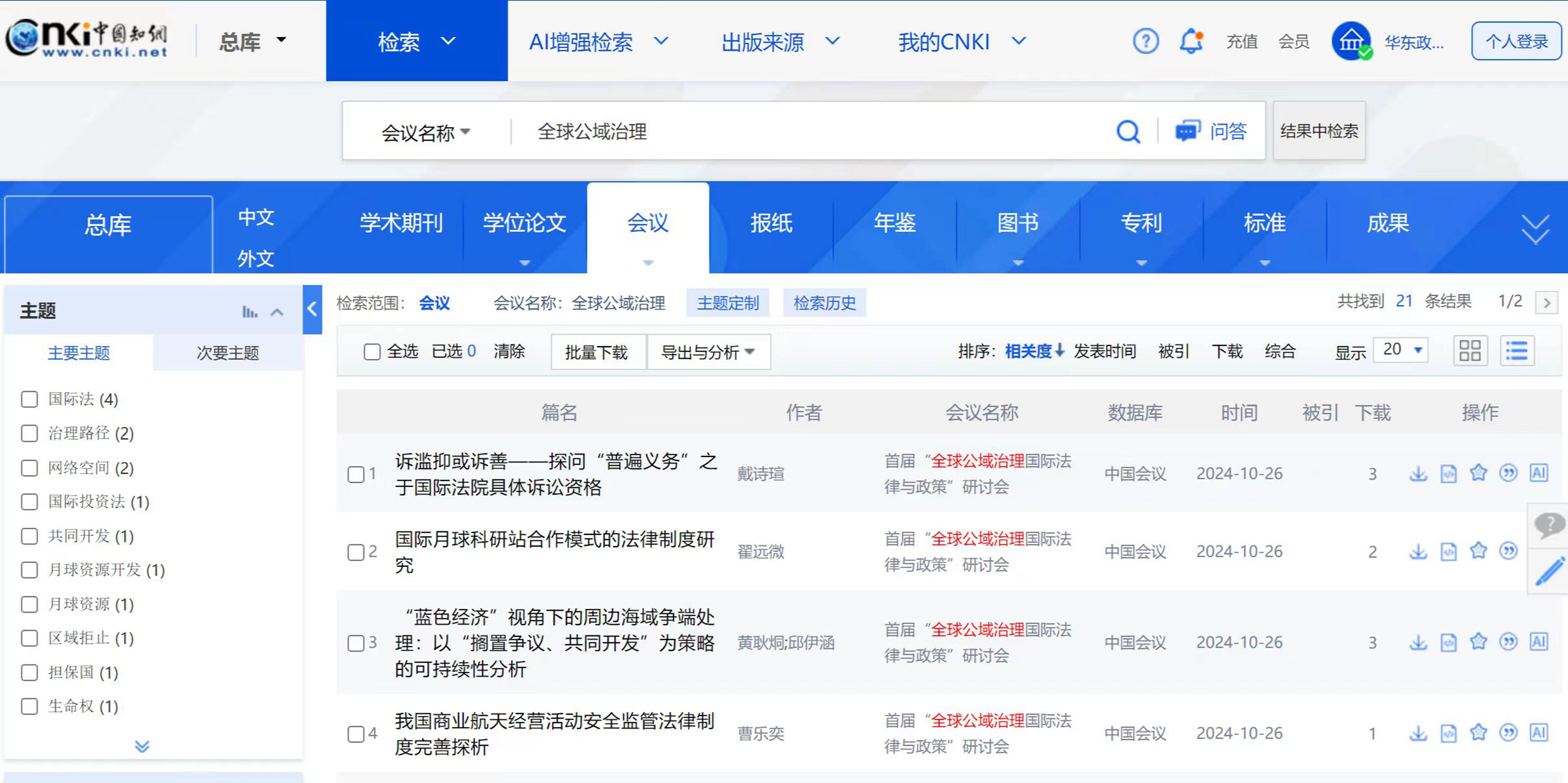This screenshot has width=1568, height=783.
Task: Click the search magnifier icon
Action: (1128, 132)
